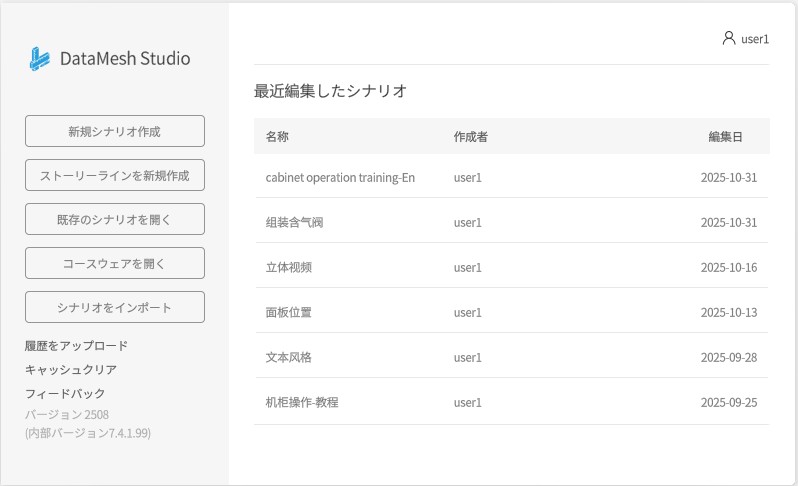Click the キャッシュクリア link
Screen dimensions: 798x486
pos(71,370)
